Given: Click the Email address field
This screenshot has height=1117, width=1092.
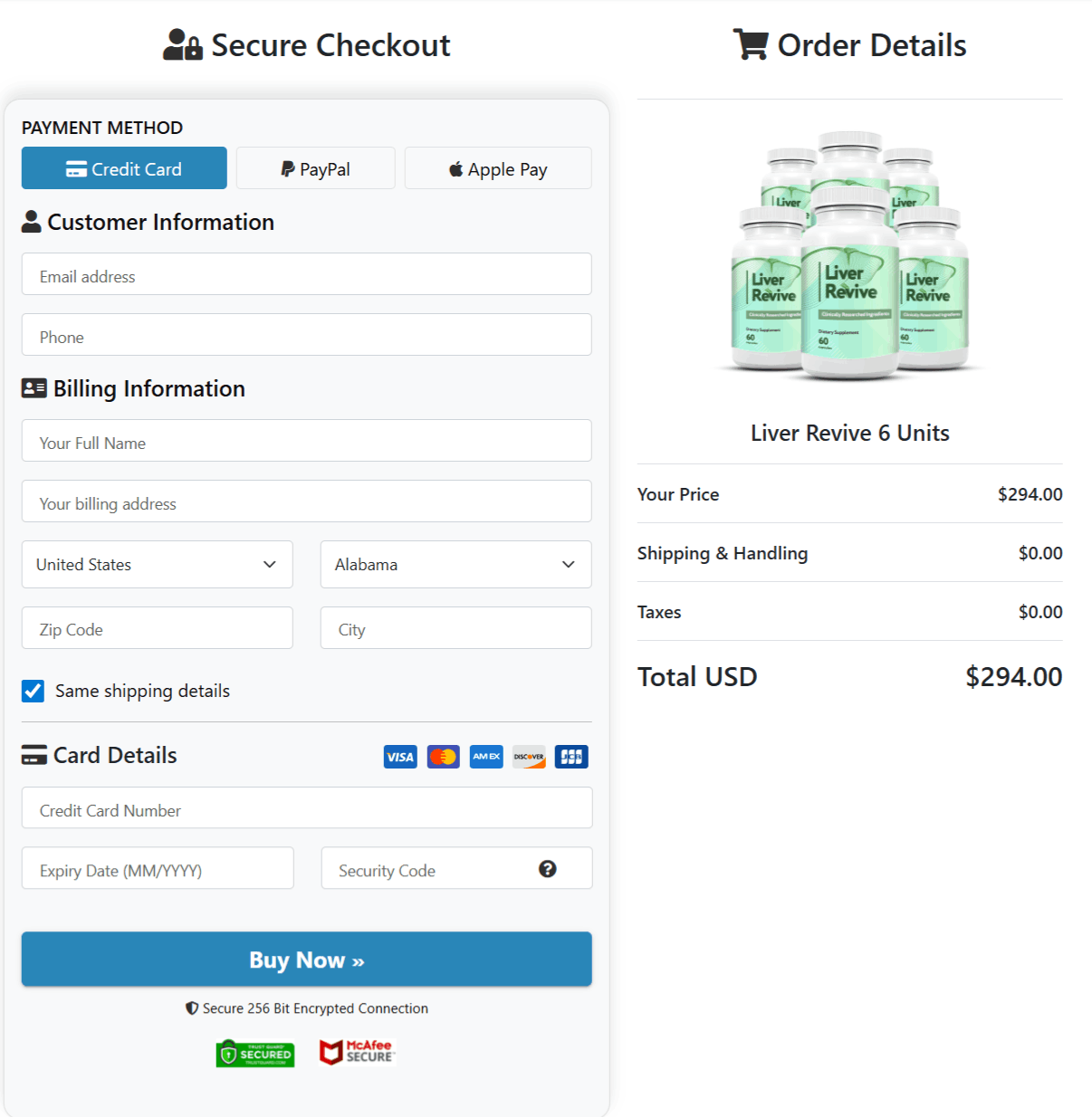Looking at the screenshot, I should [306, 274].
